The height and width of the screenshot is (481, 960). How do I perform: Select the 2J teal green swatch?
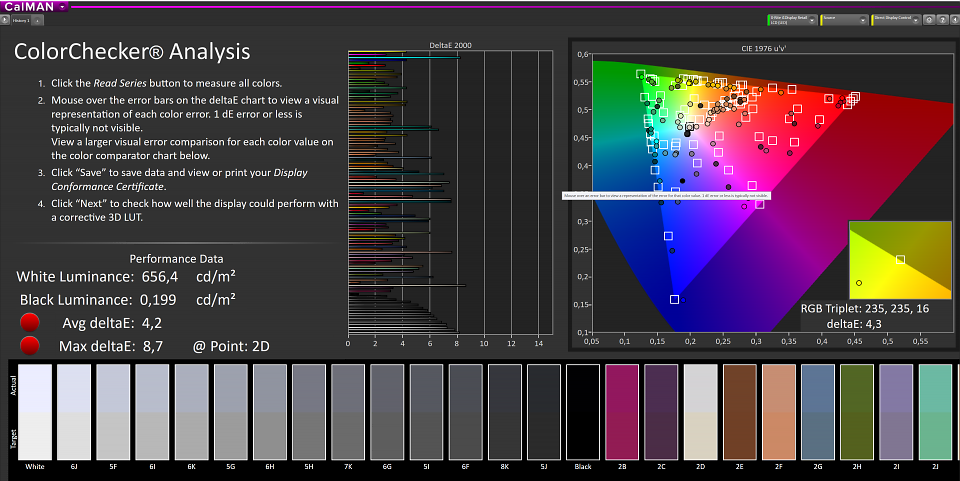point(936,412)
